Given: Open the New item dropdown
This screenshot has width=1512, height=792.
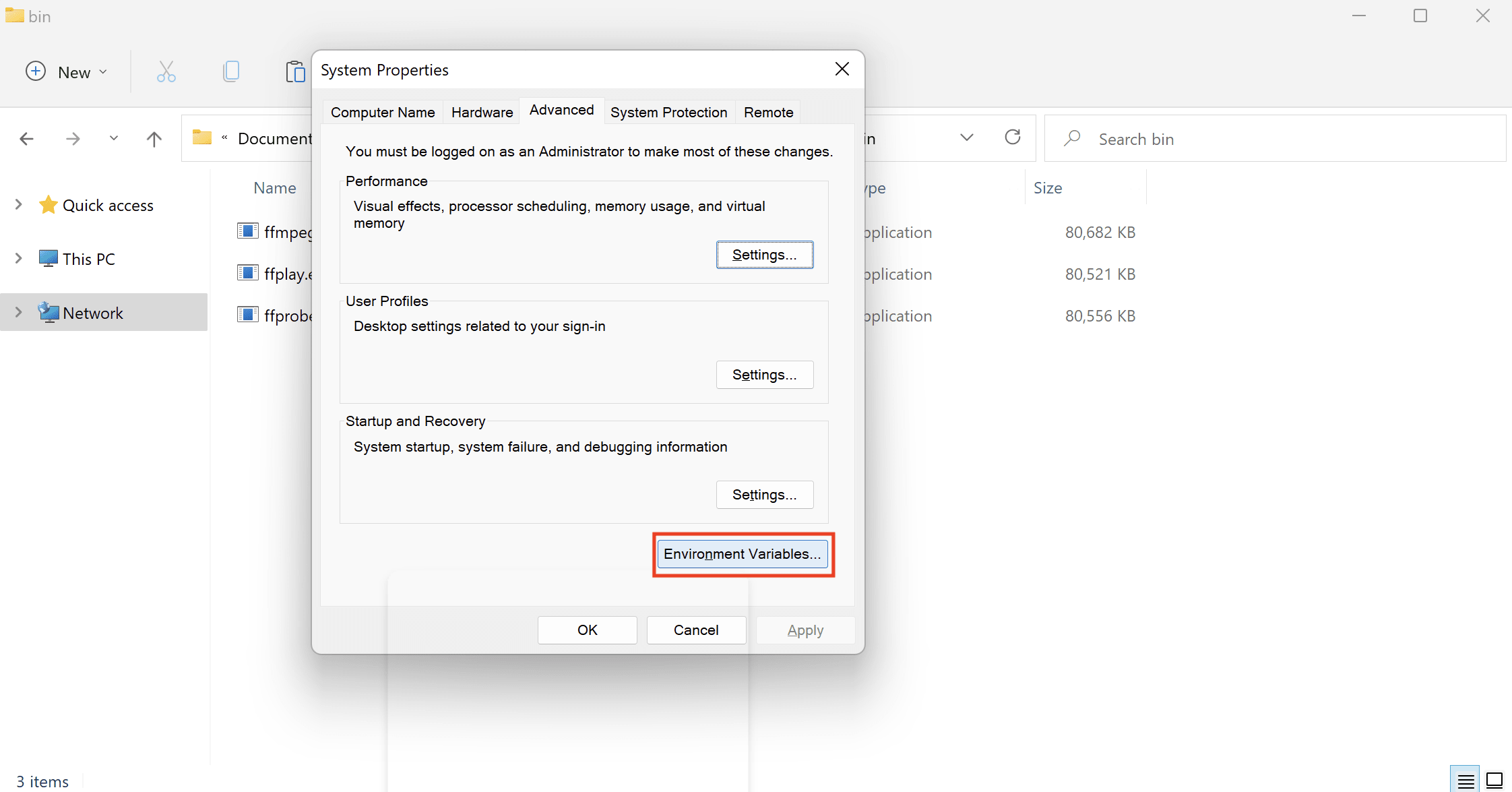Looking at the screenshot, I should point(66,72).
